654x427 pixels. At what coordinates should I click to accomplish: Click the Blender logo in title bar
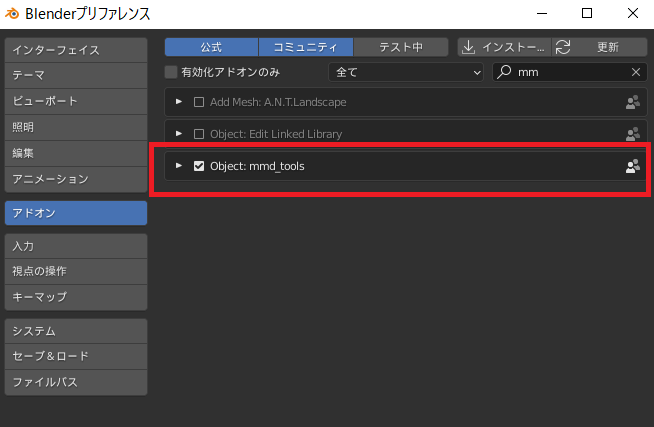12,14
